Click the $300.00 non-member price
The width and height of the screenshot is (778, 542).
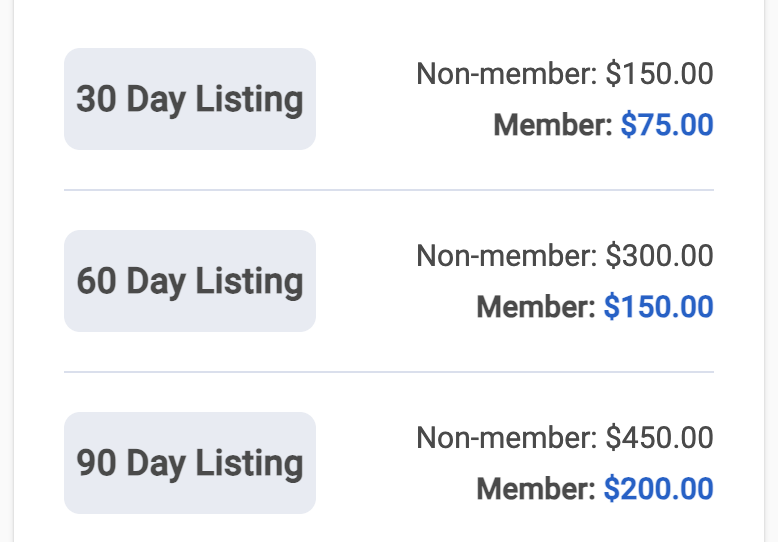coord(659,256)
